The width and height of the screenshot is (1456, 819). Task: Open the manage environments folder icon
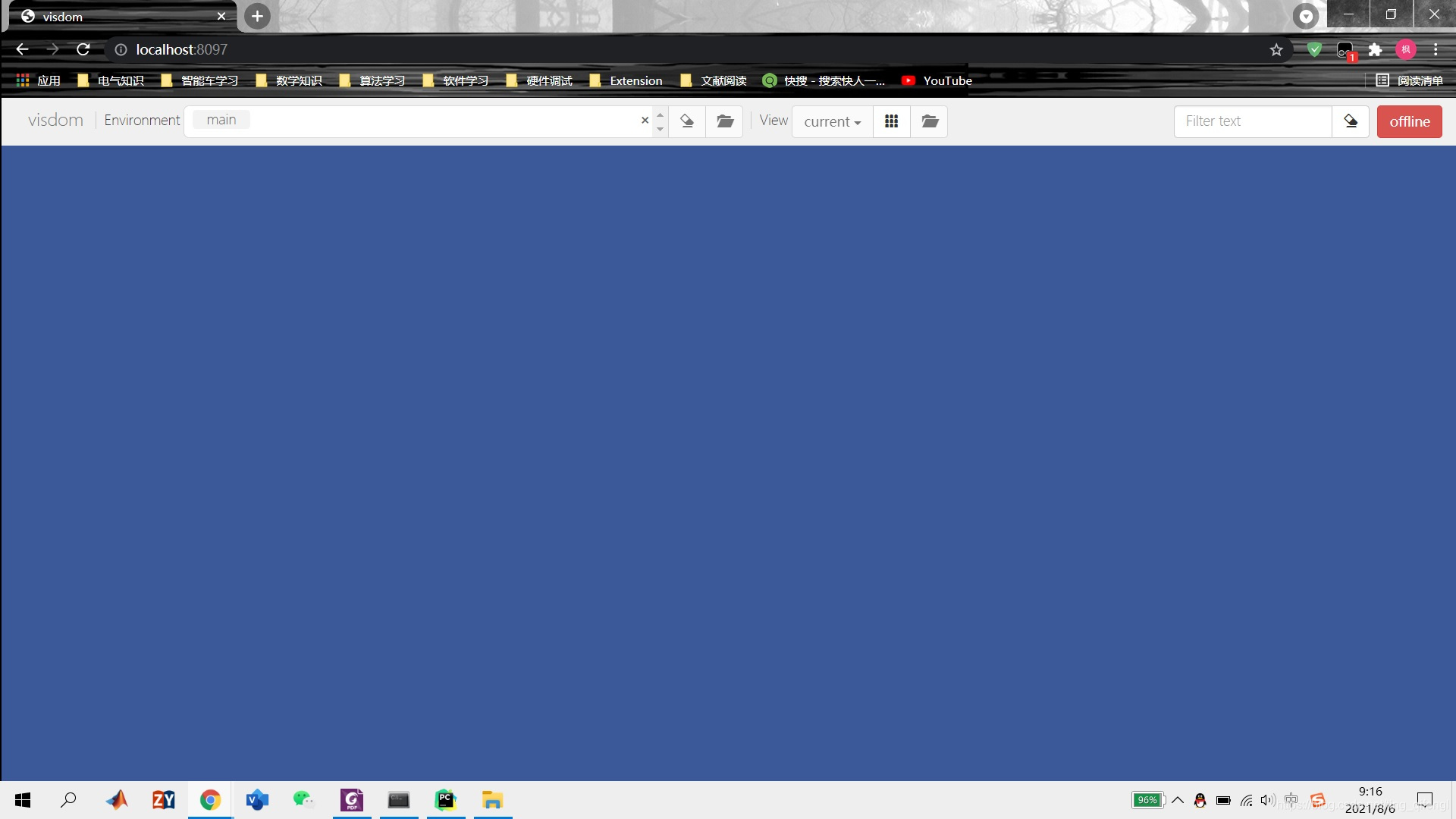[725, 121]
